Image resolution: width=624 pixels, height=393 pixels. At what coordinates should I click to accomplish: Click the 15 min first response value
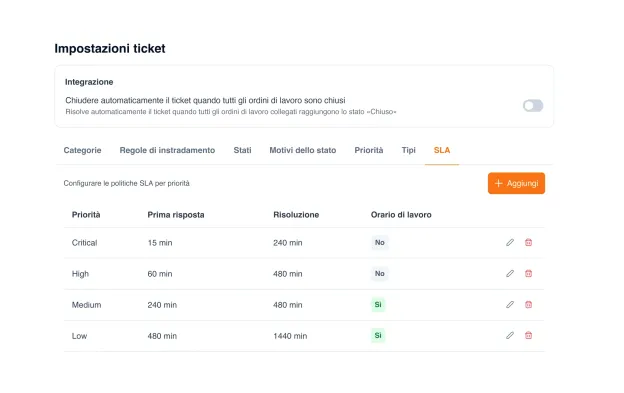point(160,243)
